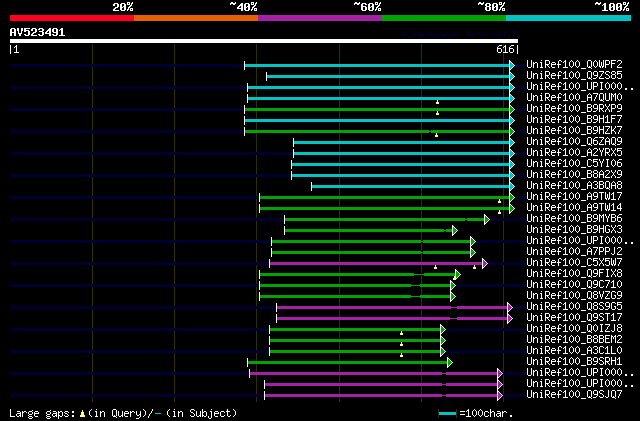
Task: Click the arrowhead ending the B9MYB6 alignment
Action: tap(487, 220)
